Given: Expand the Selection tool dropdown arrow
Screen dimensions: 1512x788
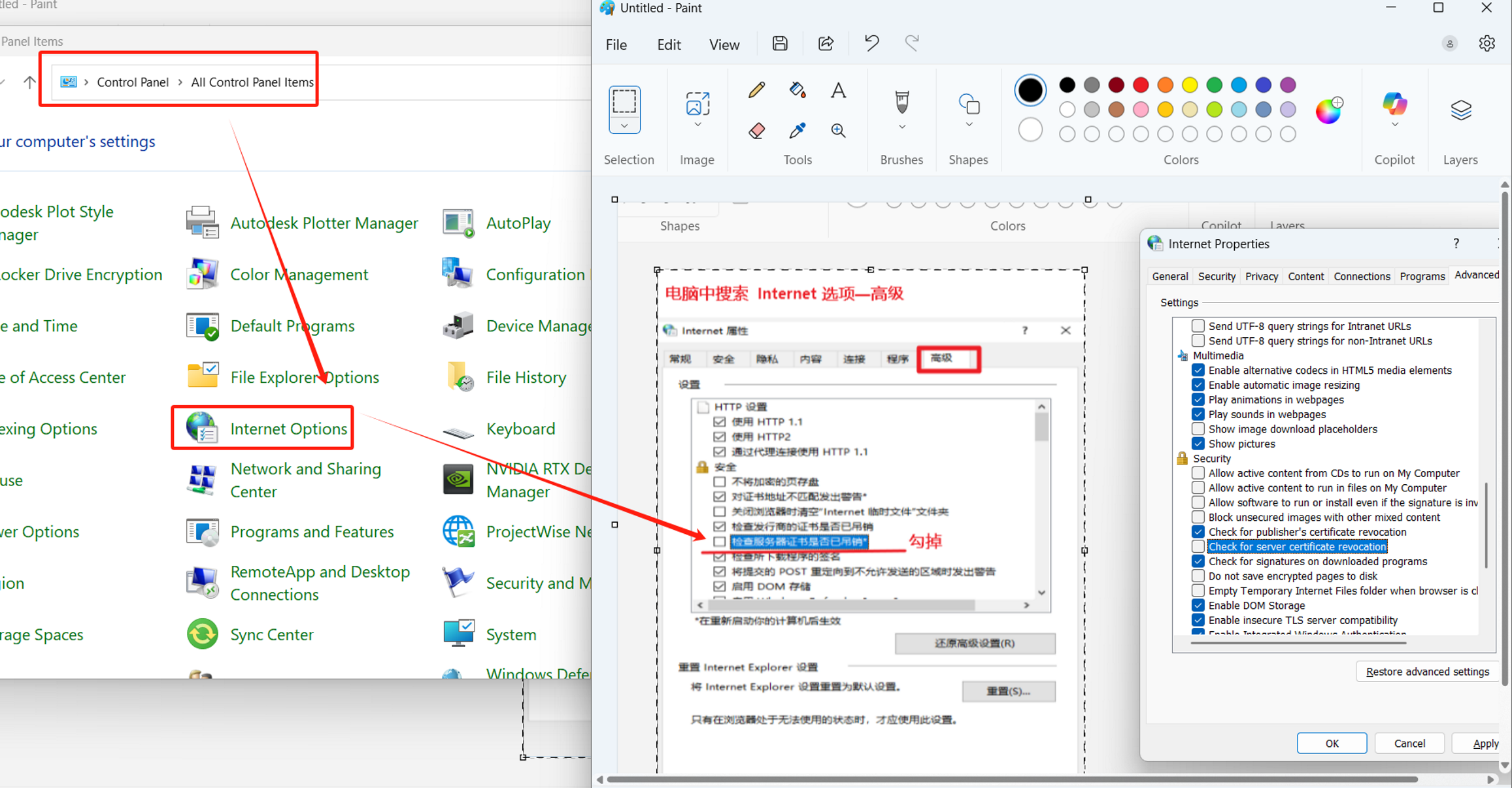Looking at the screenshot, I should click(x=624, y=125).
